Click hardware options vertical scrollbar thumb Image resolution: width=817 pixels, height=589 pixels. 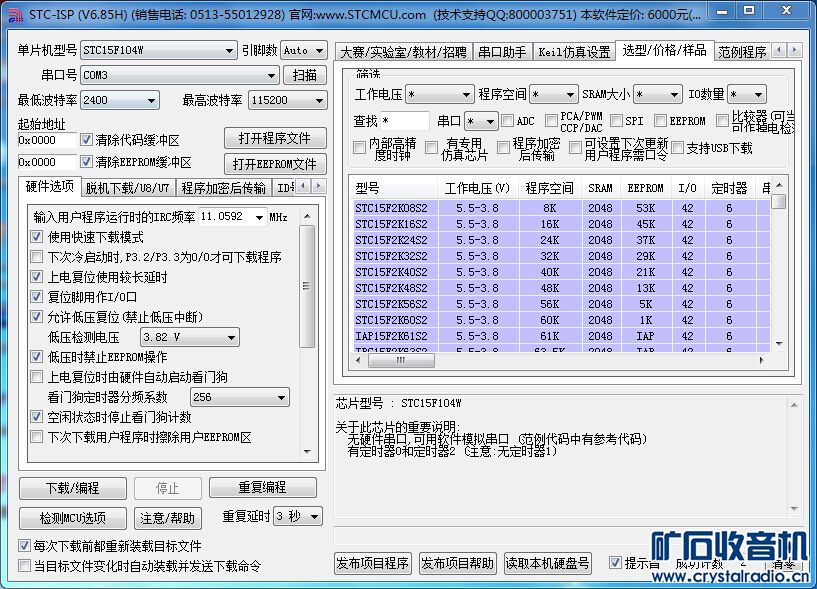[x=307, y=286]
